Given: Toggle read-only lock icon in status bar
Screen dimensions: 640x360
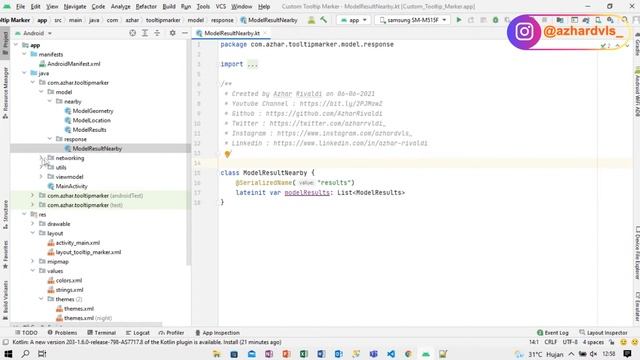Looking at the screenshot, I should point(611,342).
